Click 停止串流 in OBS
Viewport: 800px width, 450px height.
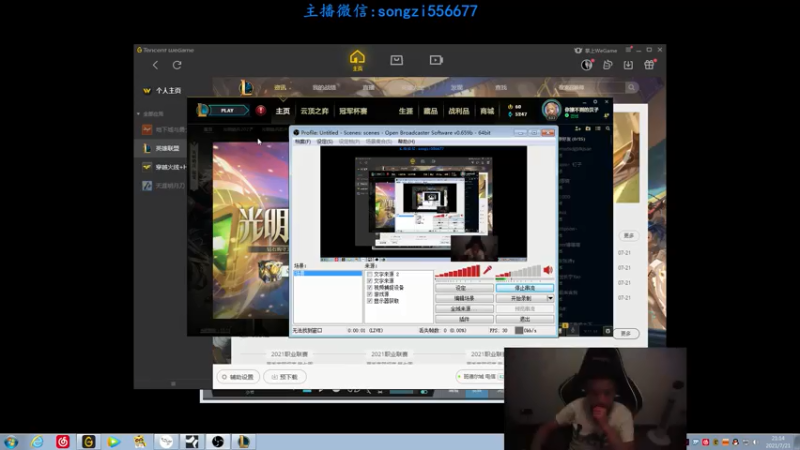(524, 288)
